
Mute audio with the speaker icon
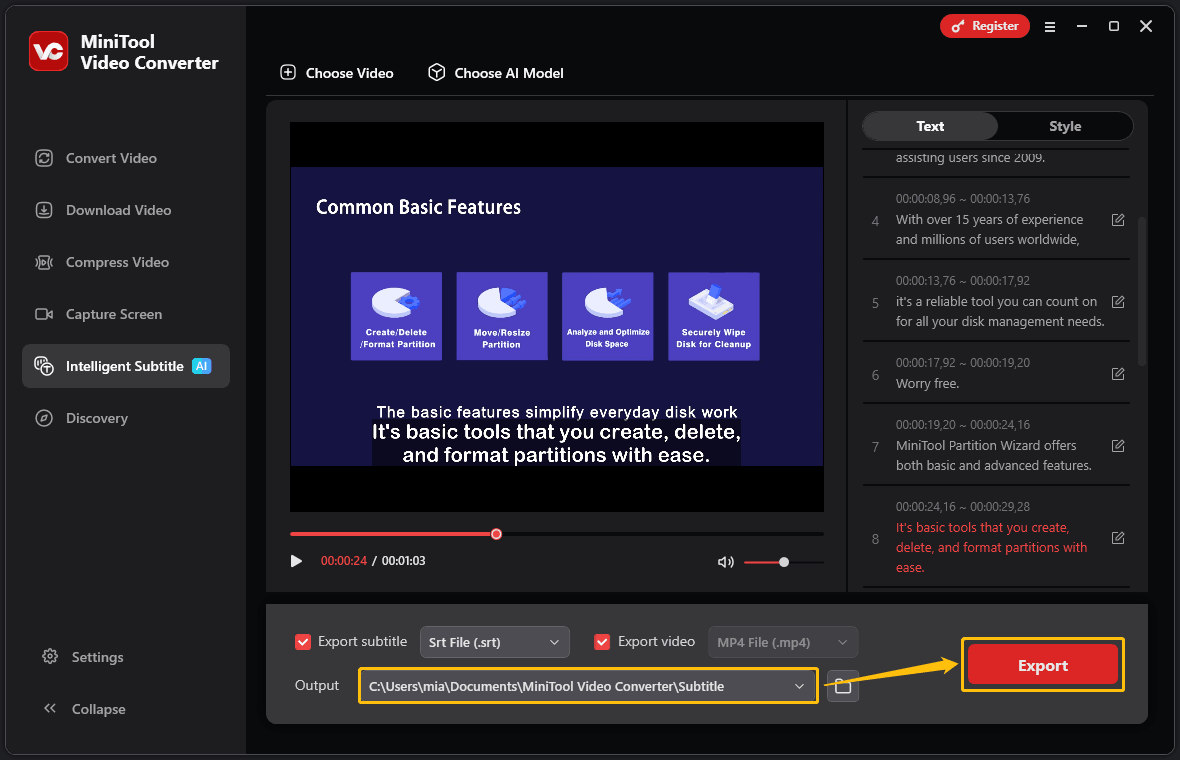point(725,561)
